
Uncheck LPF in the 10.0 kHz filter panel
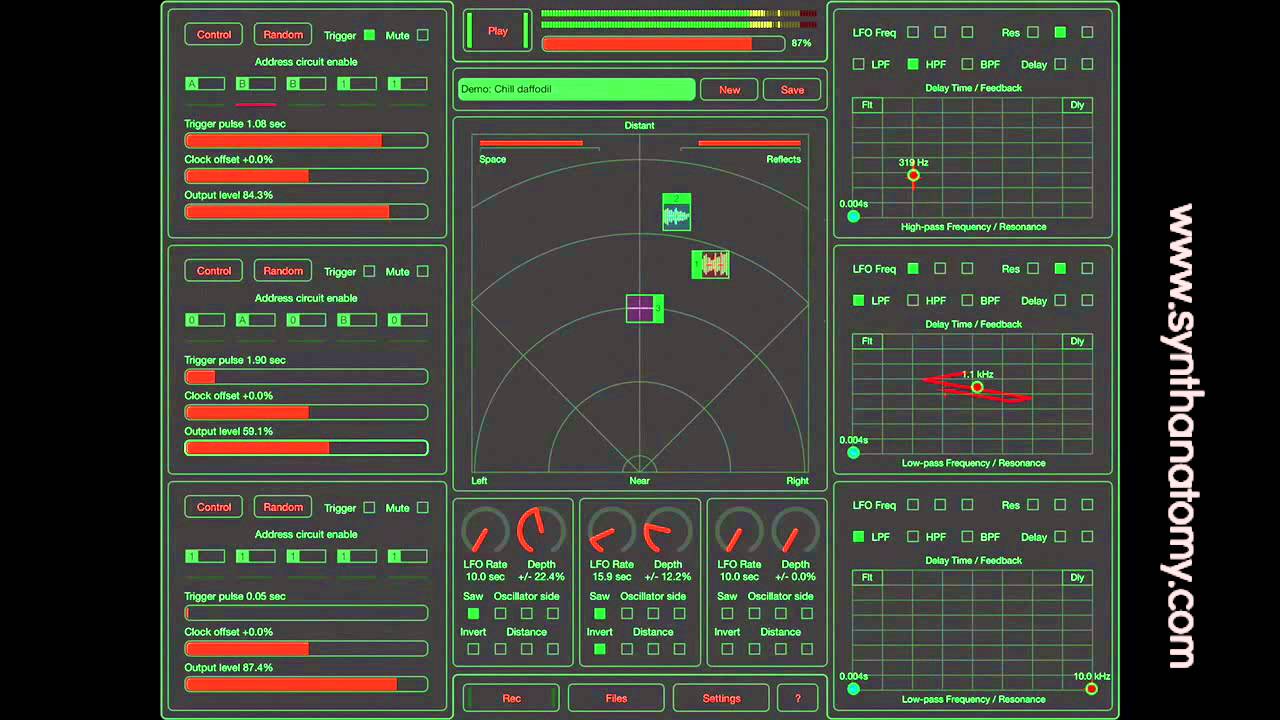[x=858, y=537]
